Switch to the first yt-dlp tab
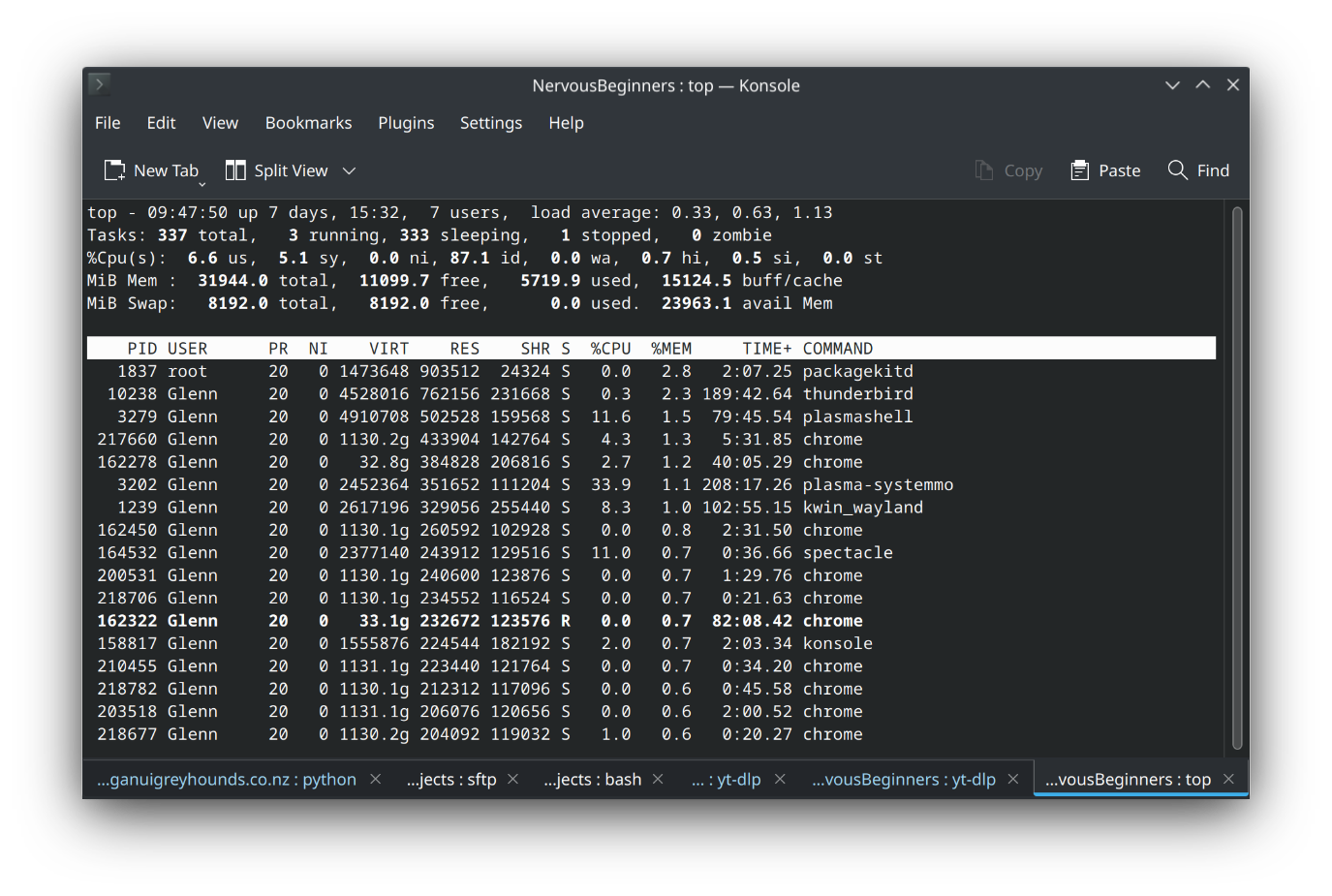 coord(727,780)
